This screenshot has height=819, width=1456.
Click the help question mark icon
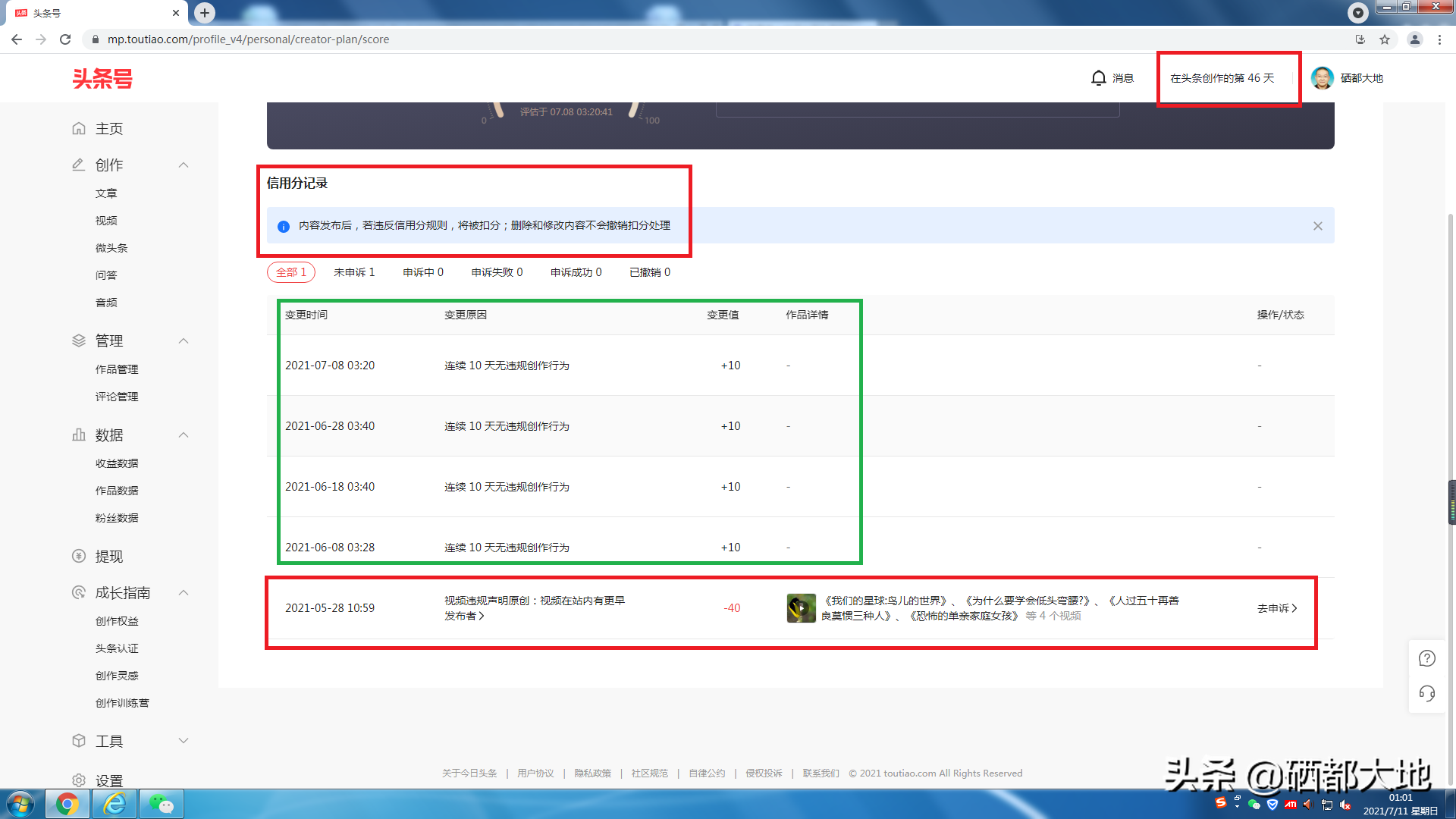tap(1427, 658)
